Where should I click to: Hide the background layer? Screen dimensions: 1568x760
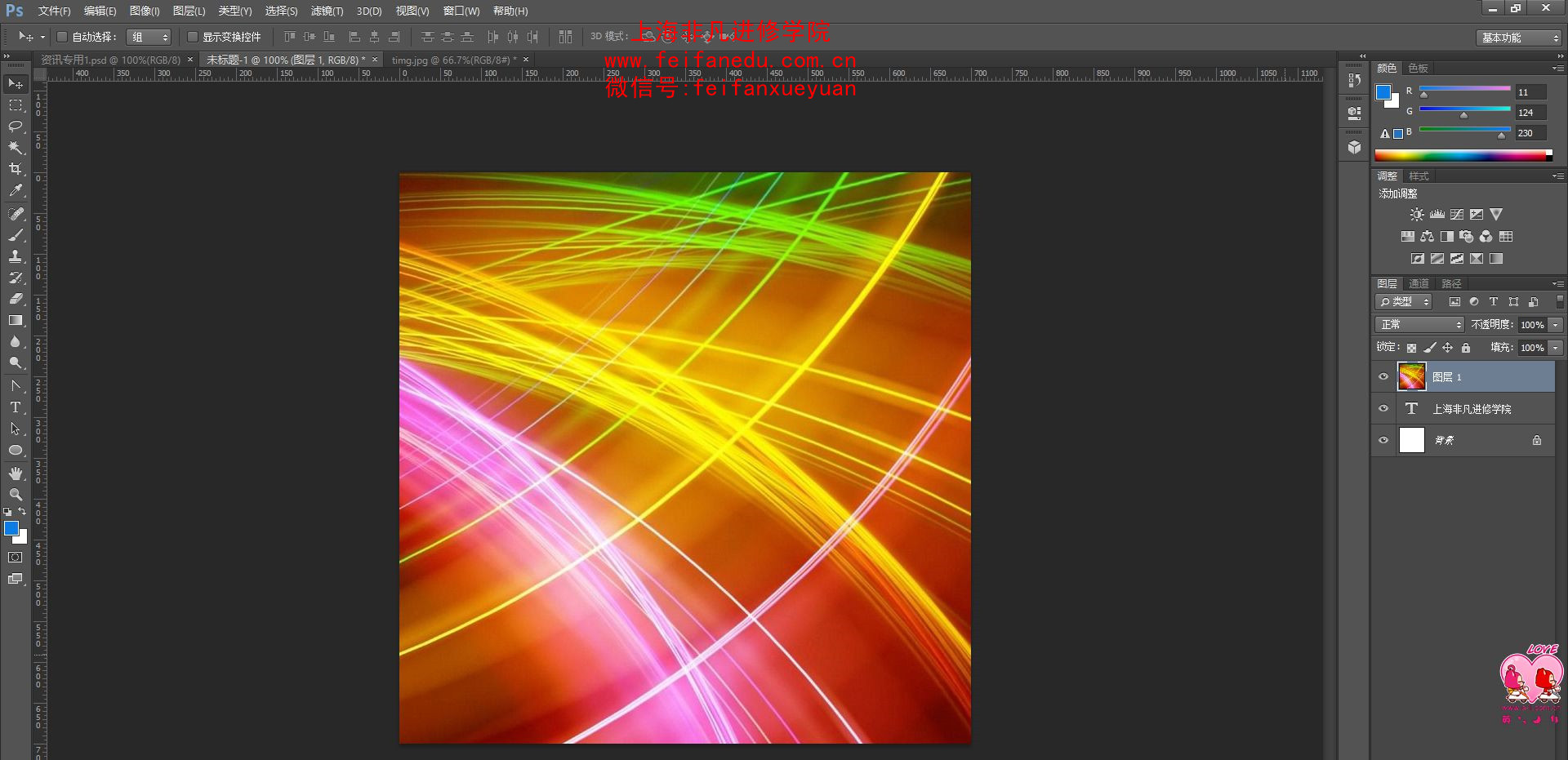(1383, 441)
